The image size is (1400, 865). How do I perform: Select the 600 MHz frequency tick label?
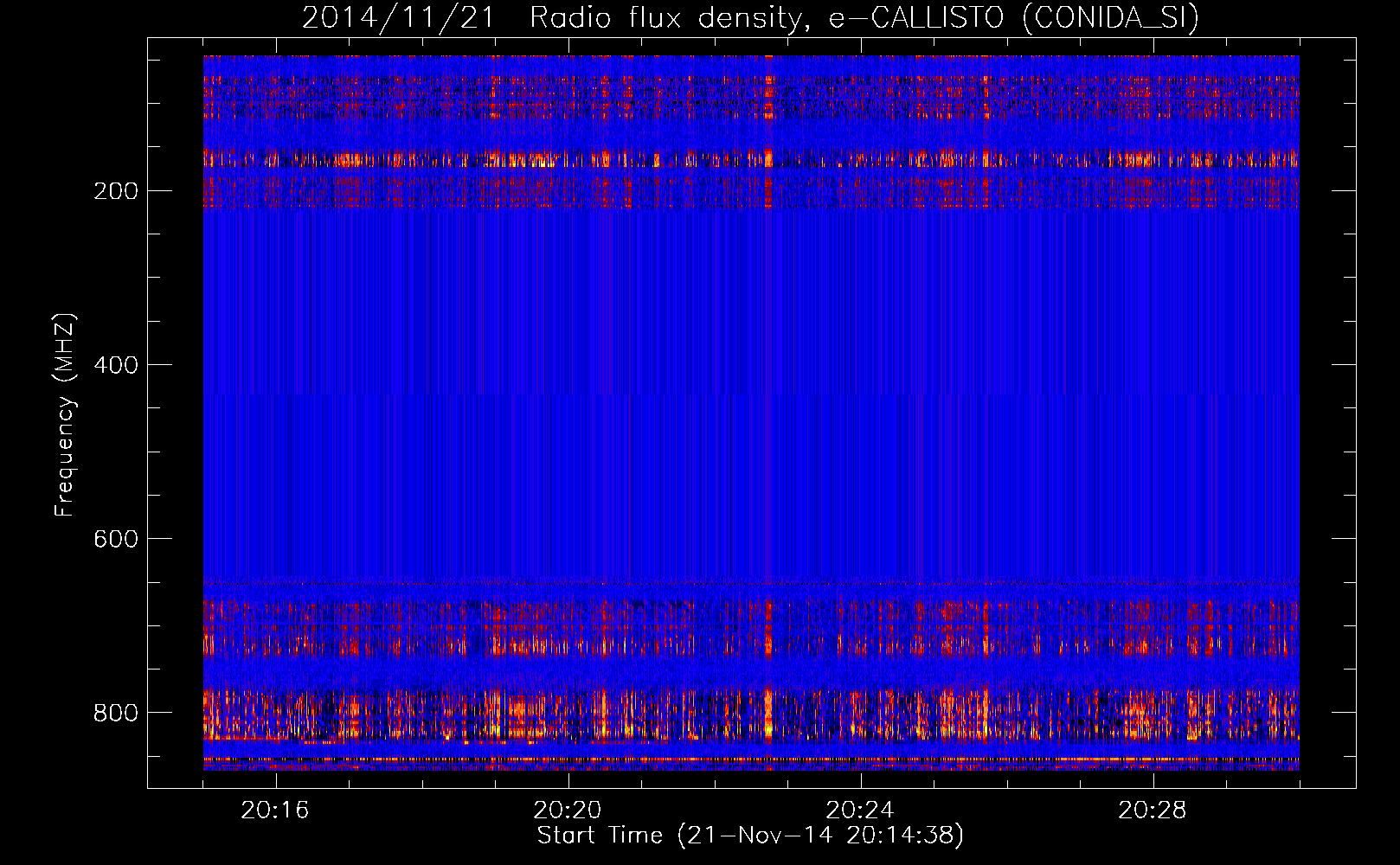pyautogui.click(x=115, y=539)
